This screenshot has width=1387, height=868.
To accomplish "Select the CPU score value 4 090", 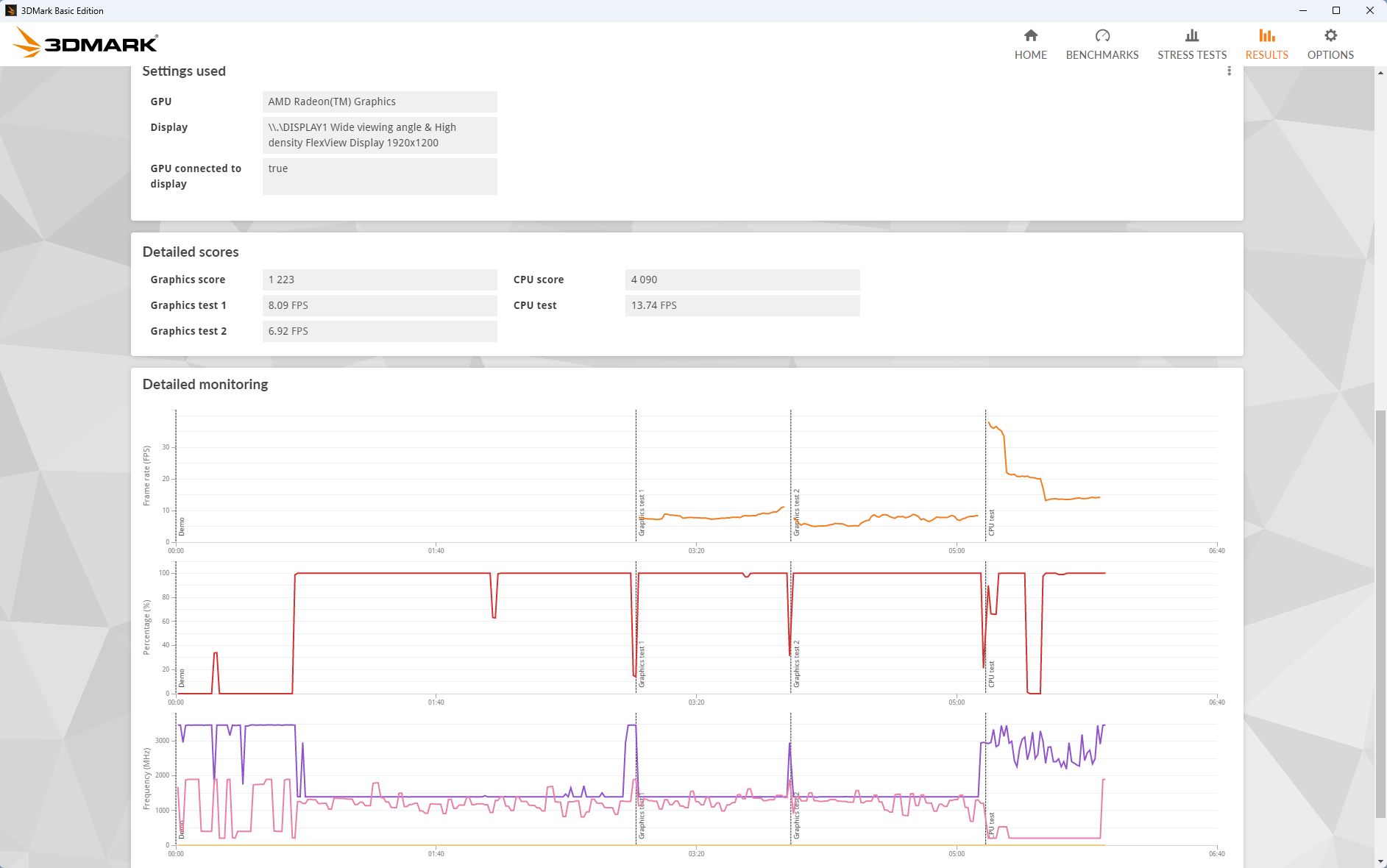I will coord(742,280).
